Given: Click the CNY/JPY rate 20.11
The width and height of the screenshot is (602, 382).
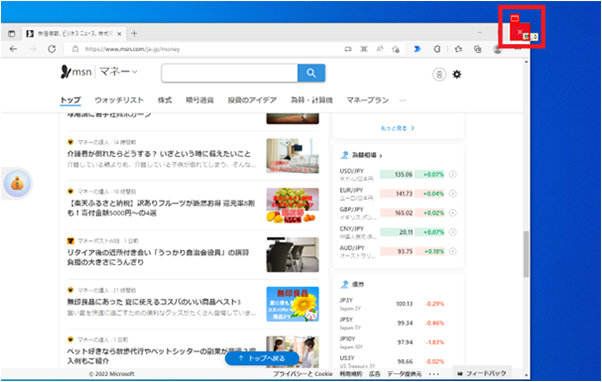Looking at the screenshot, I should tap(406, 232).
